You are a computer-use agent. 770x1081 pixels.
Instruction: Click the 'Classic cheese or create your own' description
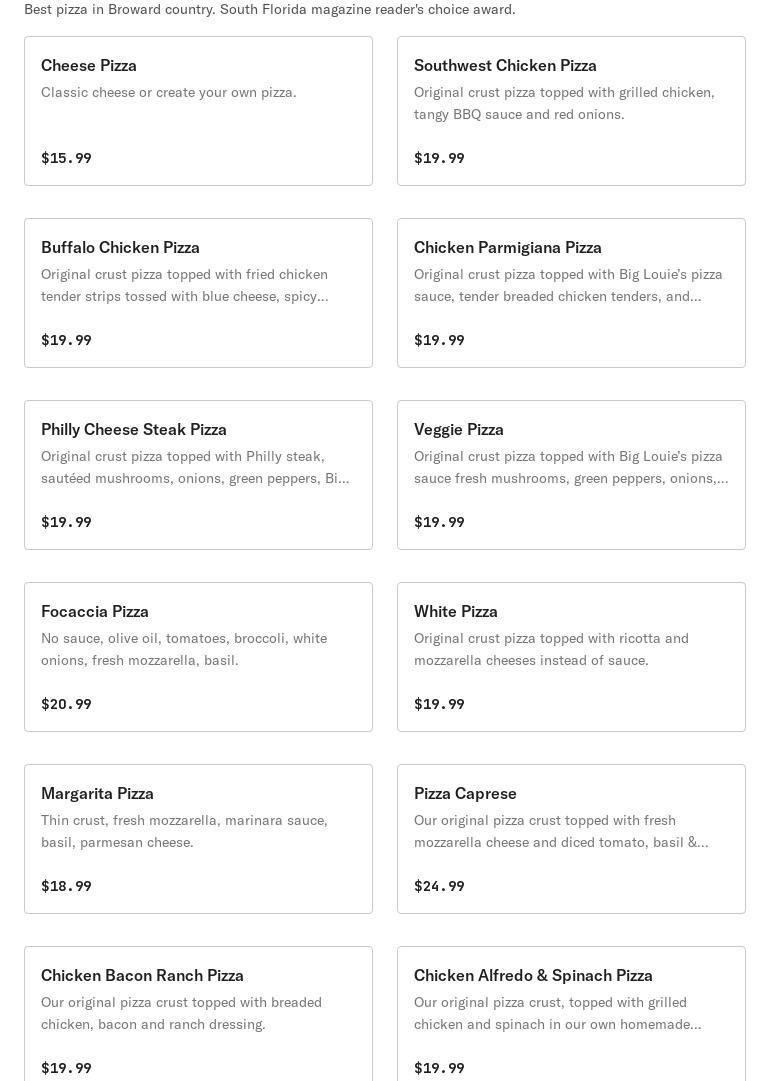point(169,92)
